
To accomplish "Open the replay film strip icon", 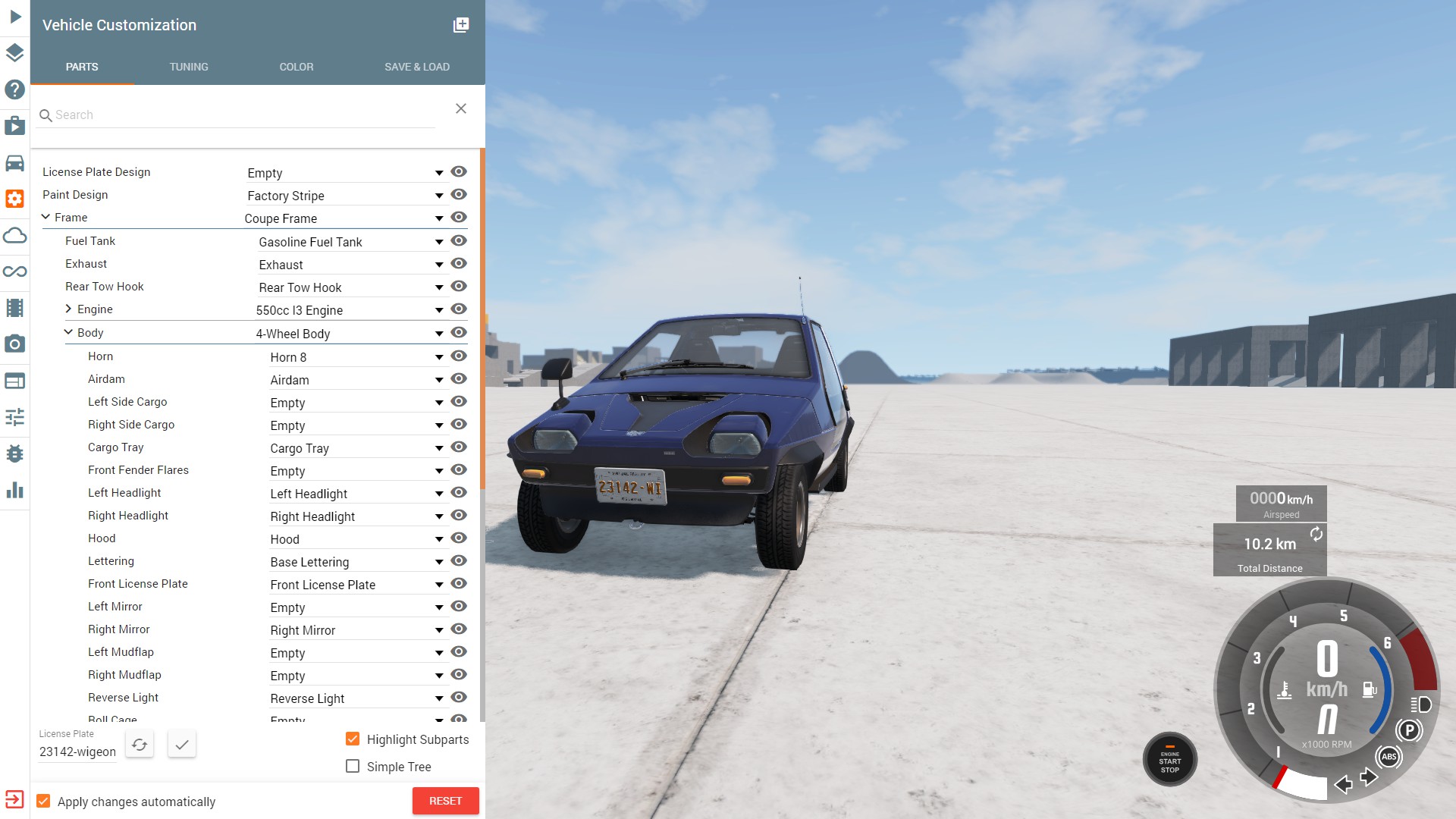I will (15, 308).
